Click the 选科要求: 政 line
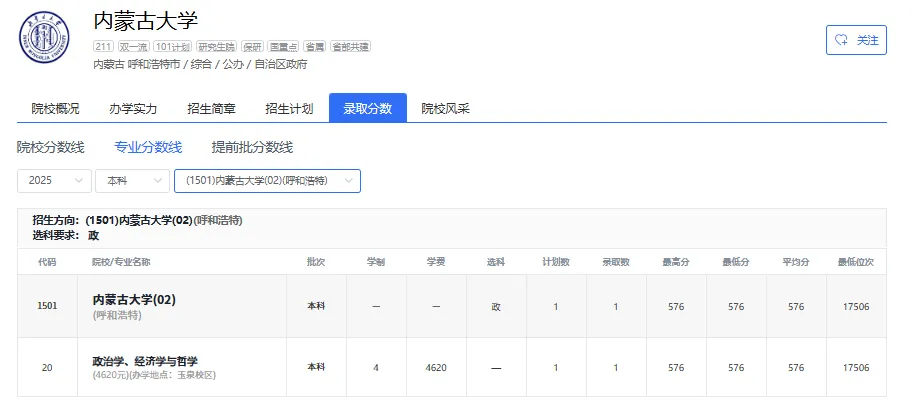Screen dimensions: 912x408 coord(66,235)
